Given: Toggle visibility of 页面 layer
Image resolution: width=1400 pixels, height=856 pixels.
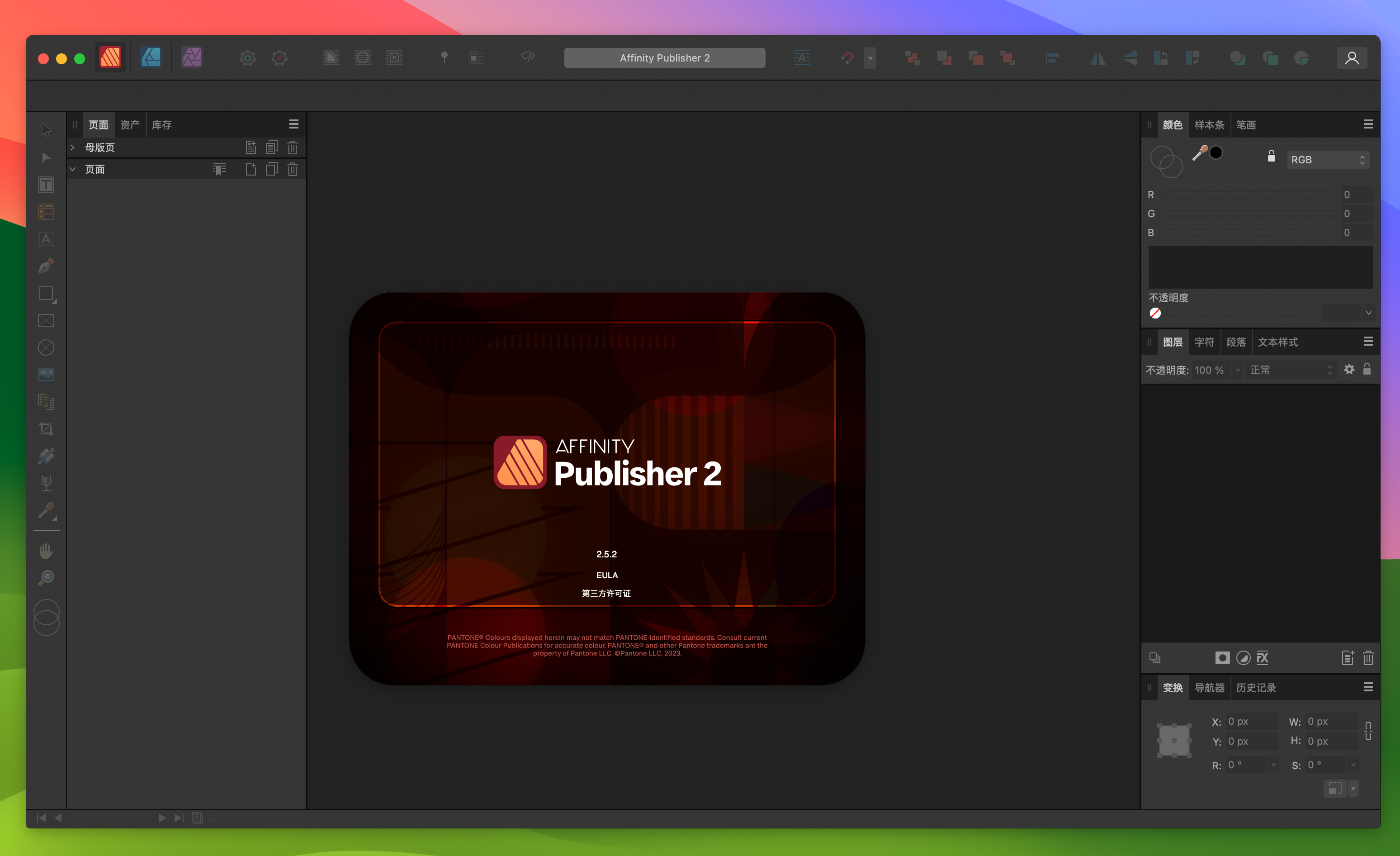Looking at the screenshot, I should click(x=75, y=169).
